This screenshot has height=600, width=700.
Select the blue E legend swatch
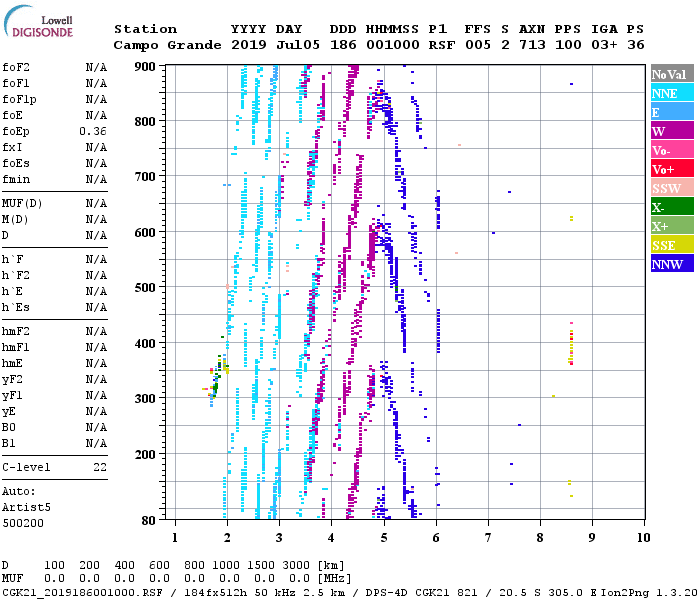coord(672,111)
